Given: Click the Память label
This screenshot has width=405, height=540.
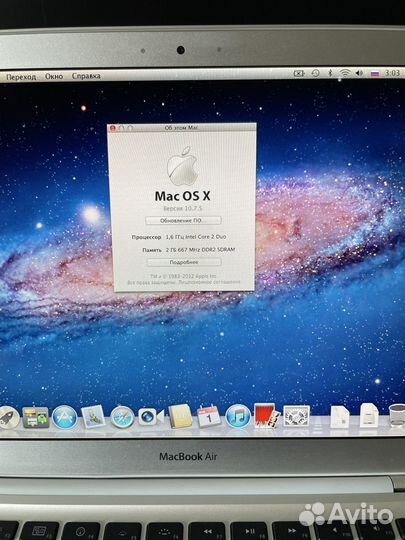Looking at the screenshot, I should tap(152, 250).
